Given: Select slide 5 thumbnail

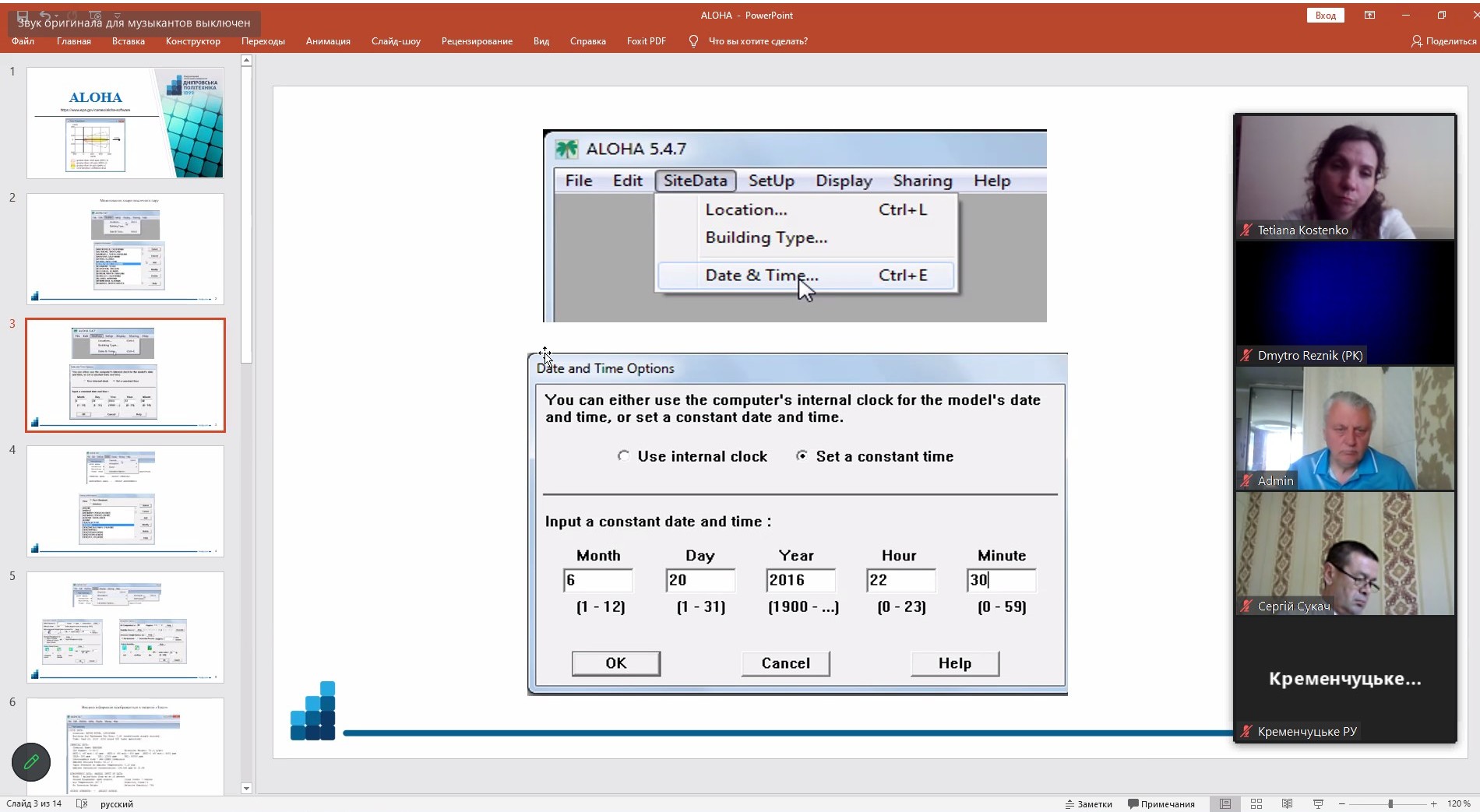Looking at the screenshot, I should 125,627.
